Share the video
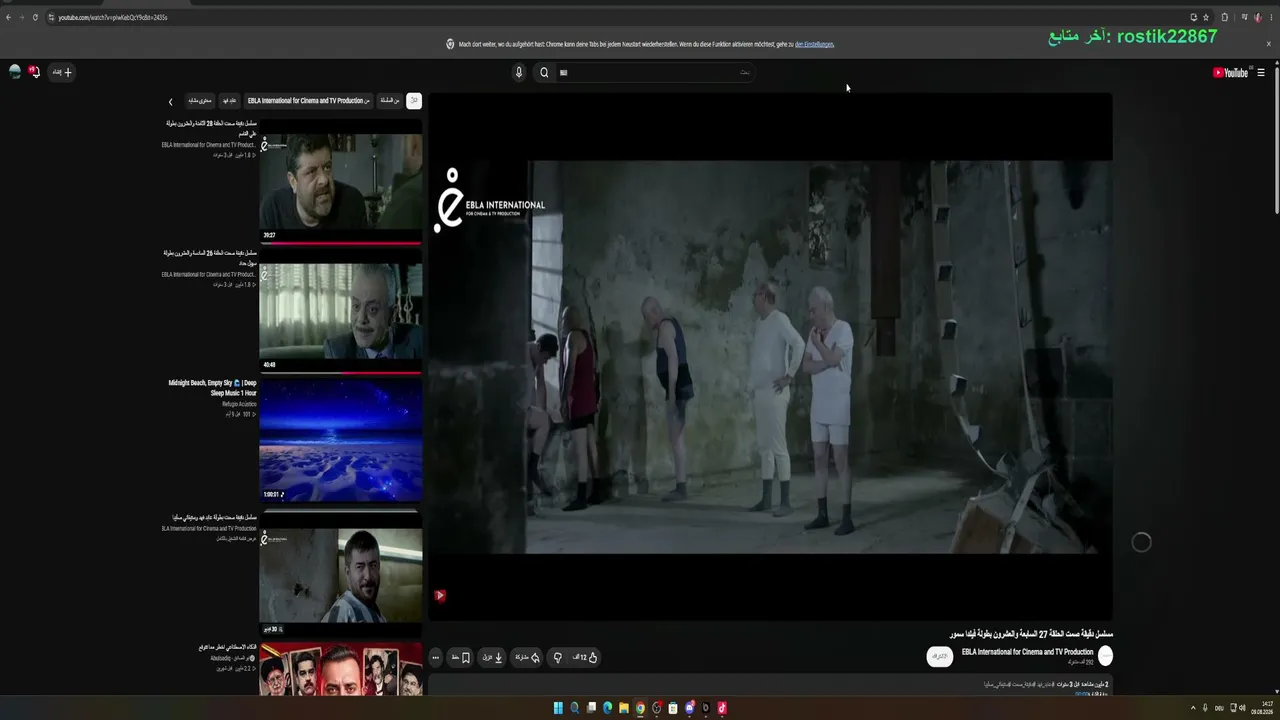Viewport: 1280px width, 720px height. click(527, 657)
